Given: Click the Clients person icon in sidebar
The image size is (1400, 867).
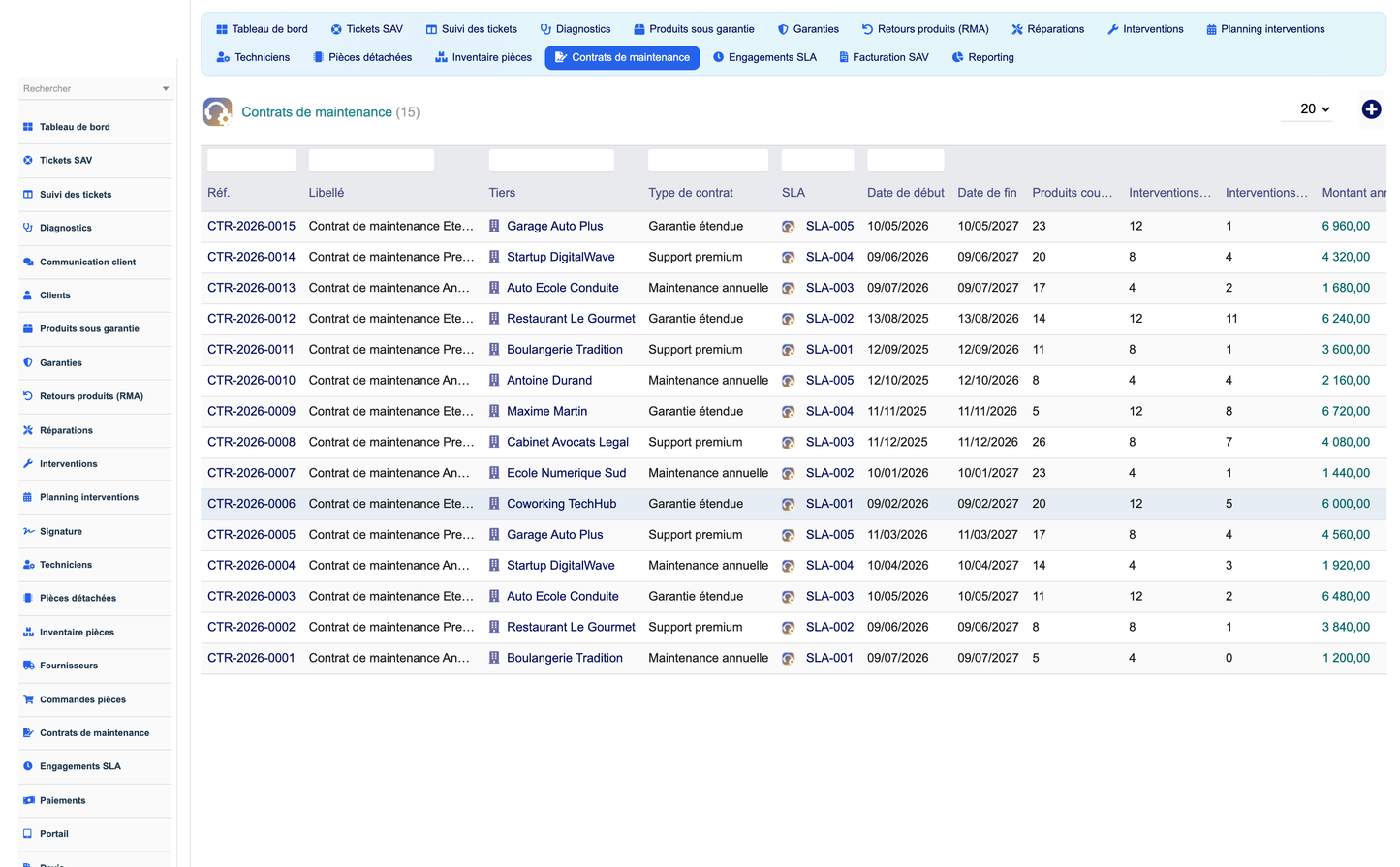Looking at the screenshot, I should pos(28,295).
